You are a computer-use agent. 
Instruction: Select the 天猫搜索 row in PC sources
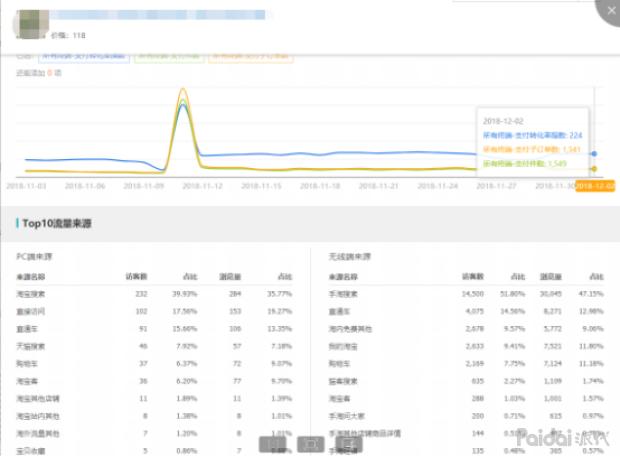pyautogui.click(x=154, y=346)
